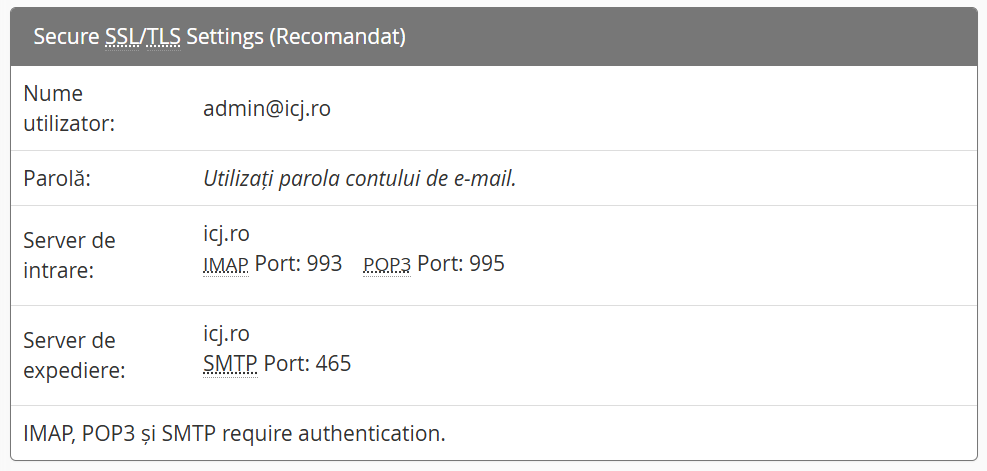Select the incoming server hostname icj.ro
The height and width of the screenshot is (471, 987).
[x=226, y=234]
